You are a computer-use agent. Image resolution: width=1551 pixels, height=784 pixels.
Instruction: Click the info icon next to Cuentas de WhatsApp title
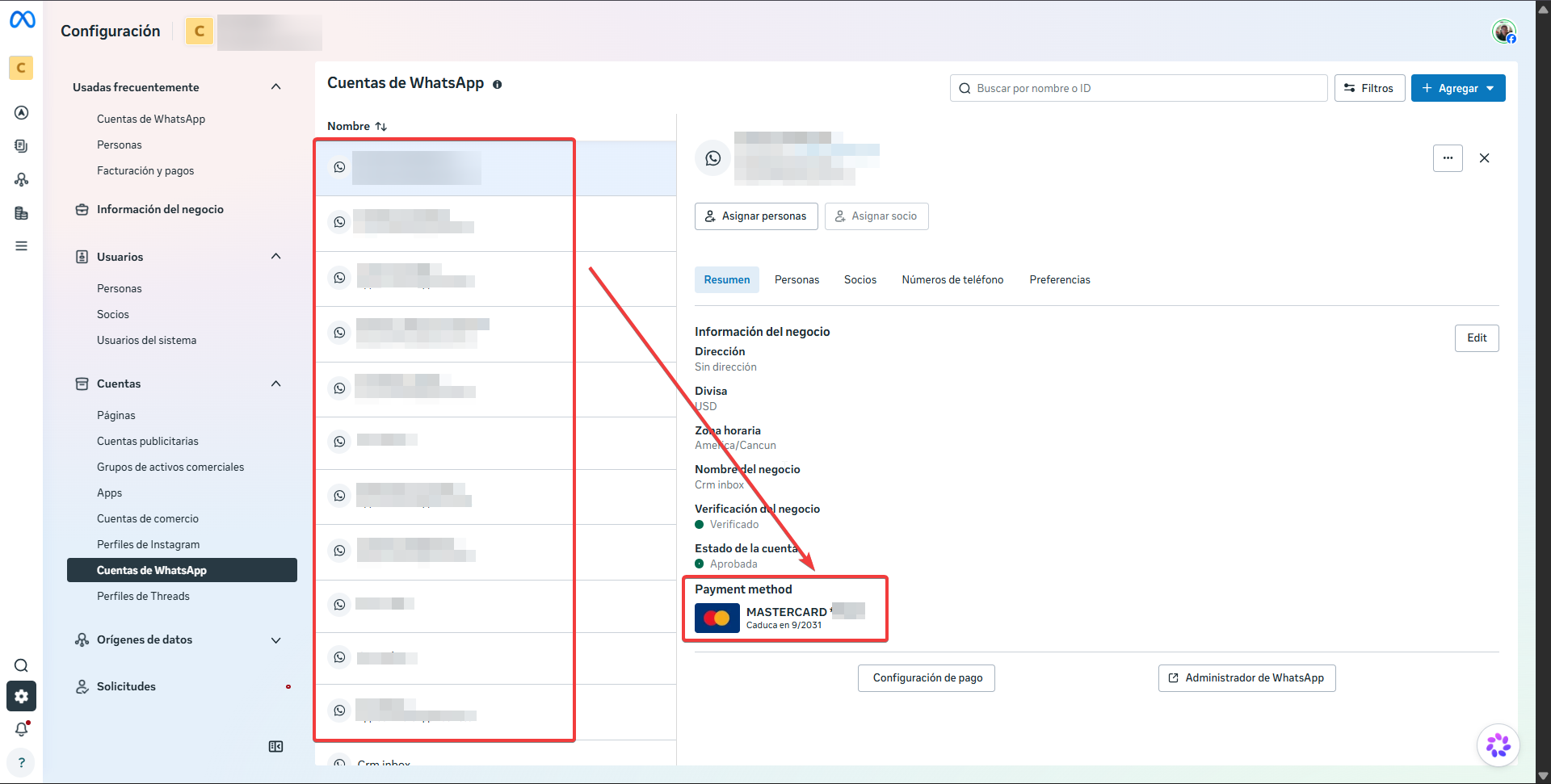[x=498, y=84]
